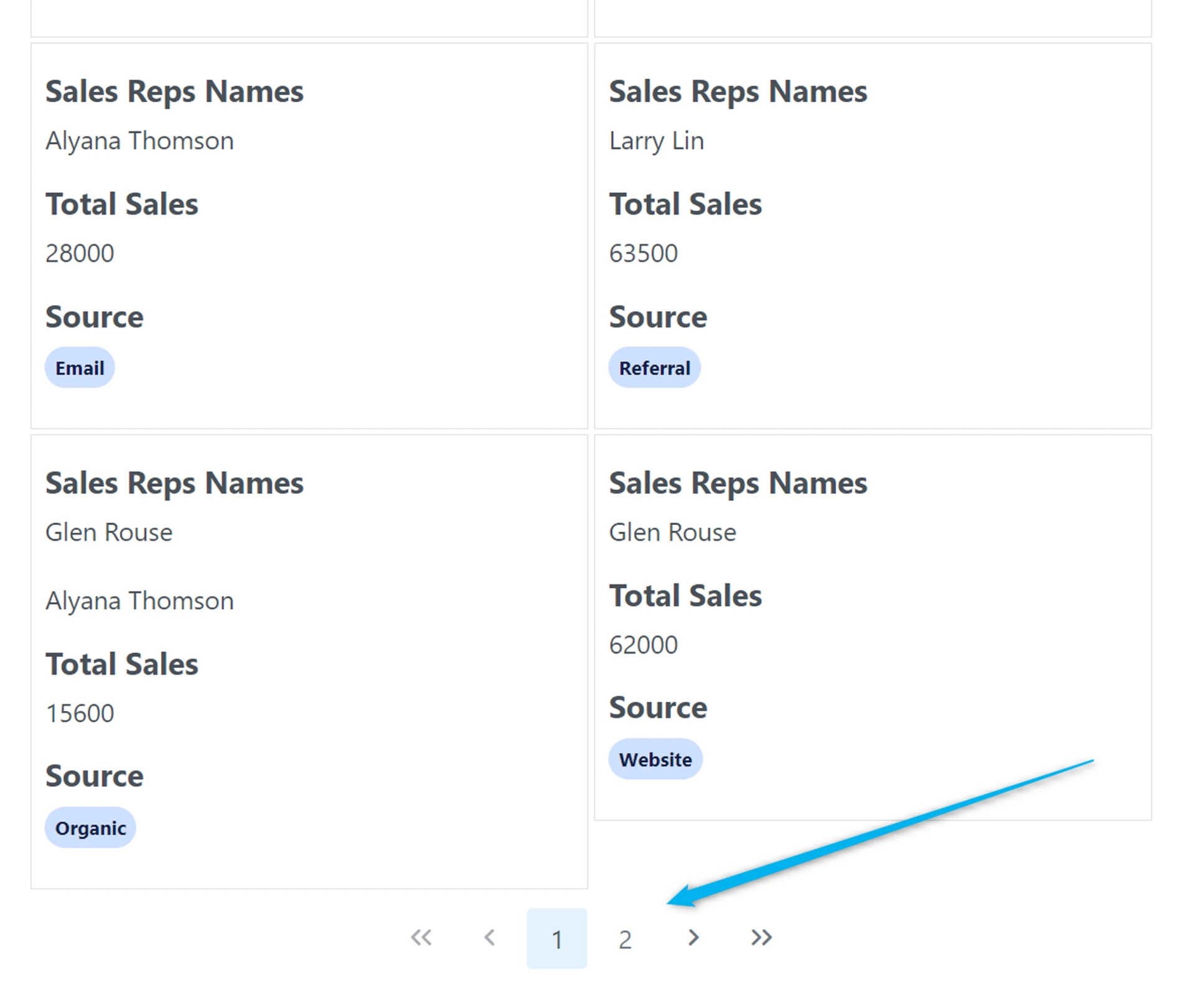The width and height of the screenshot is (1195, 1008).
Task: Click the Website source tag
Action: [655, 760]
